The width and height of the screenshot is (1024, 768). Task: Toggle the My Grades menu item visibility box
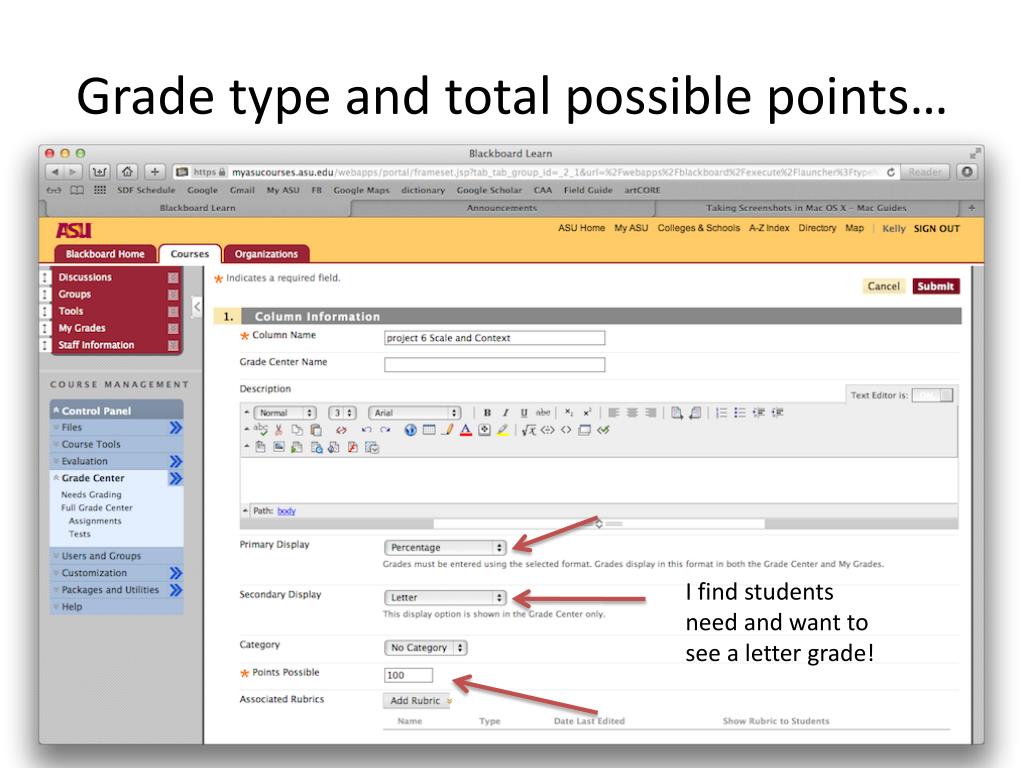click(173, 328)
